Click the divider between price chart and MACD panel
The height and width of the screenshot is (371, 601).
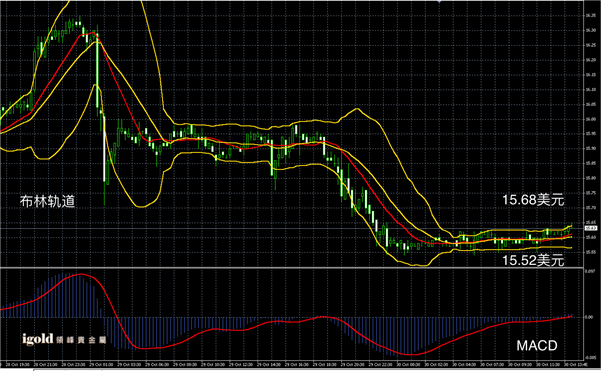[x=292, y=268]
